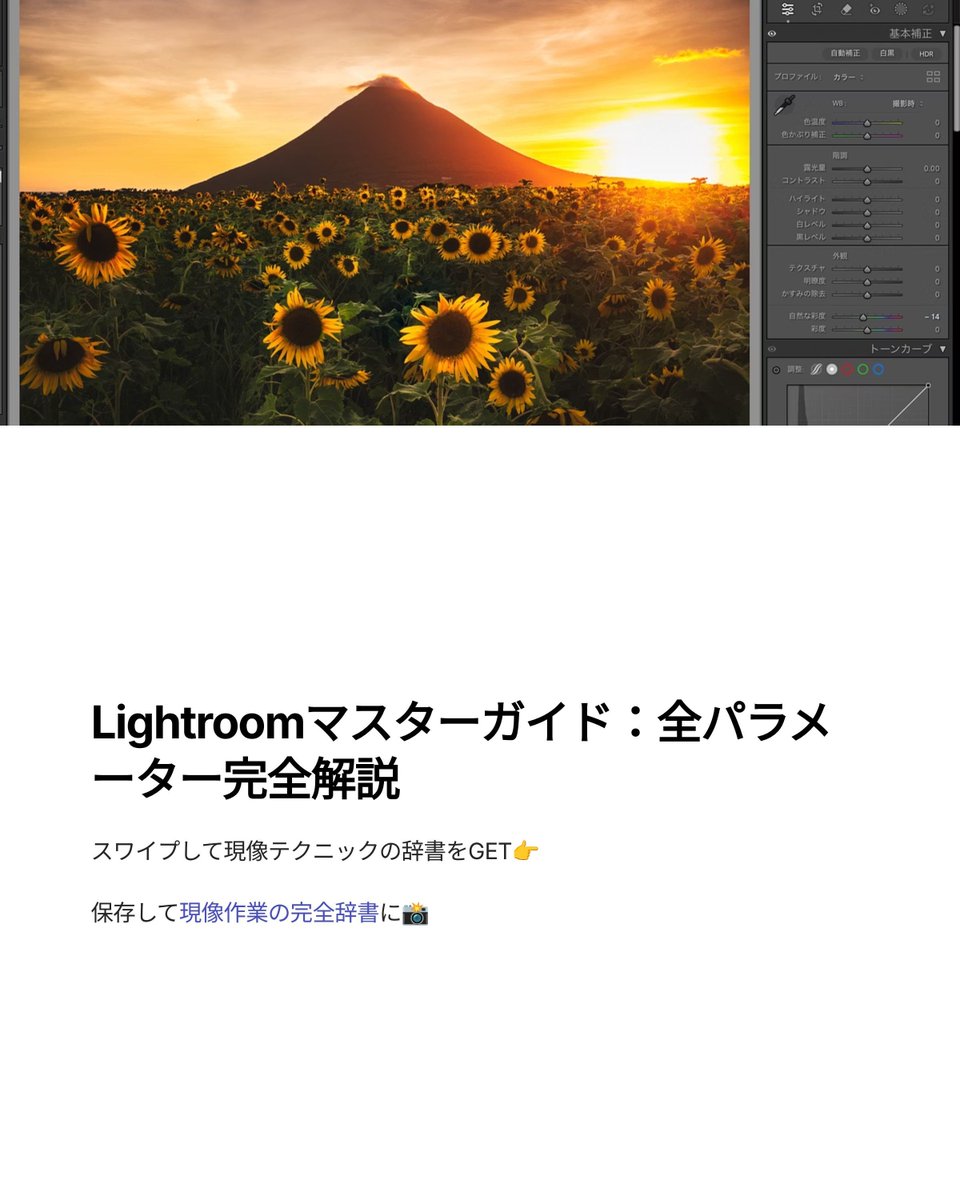Click the right panel vertical scrollbar
Screen dimensions: 960x1200
957,78
